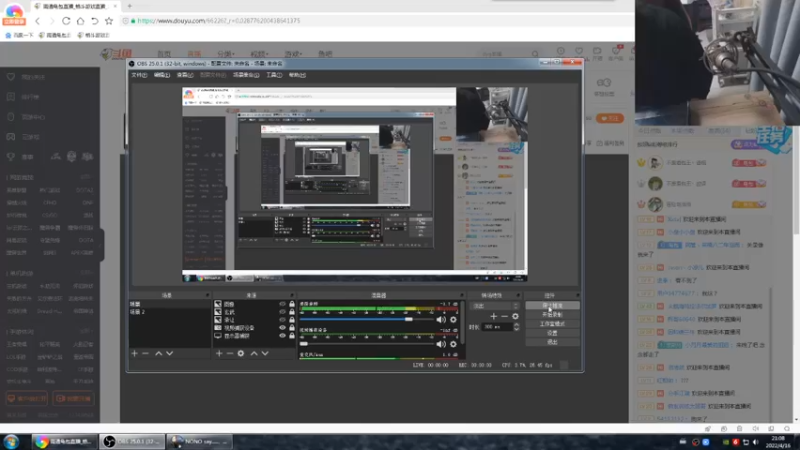Toggle visibility eye of the first source row
Viewport: 800px width, 450px height.
pyautogui.click(x=282, y=304)
